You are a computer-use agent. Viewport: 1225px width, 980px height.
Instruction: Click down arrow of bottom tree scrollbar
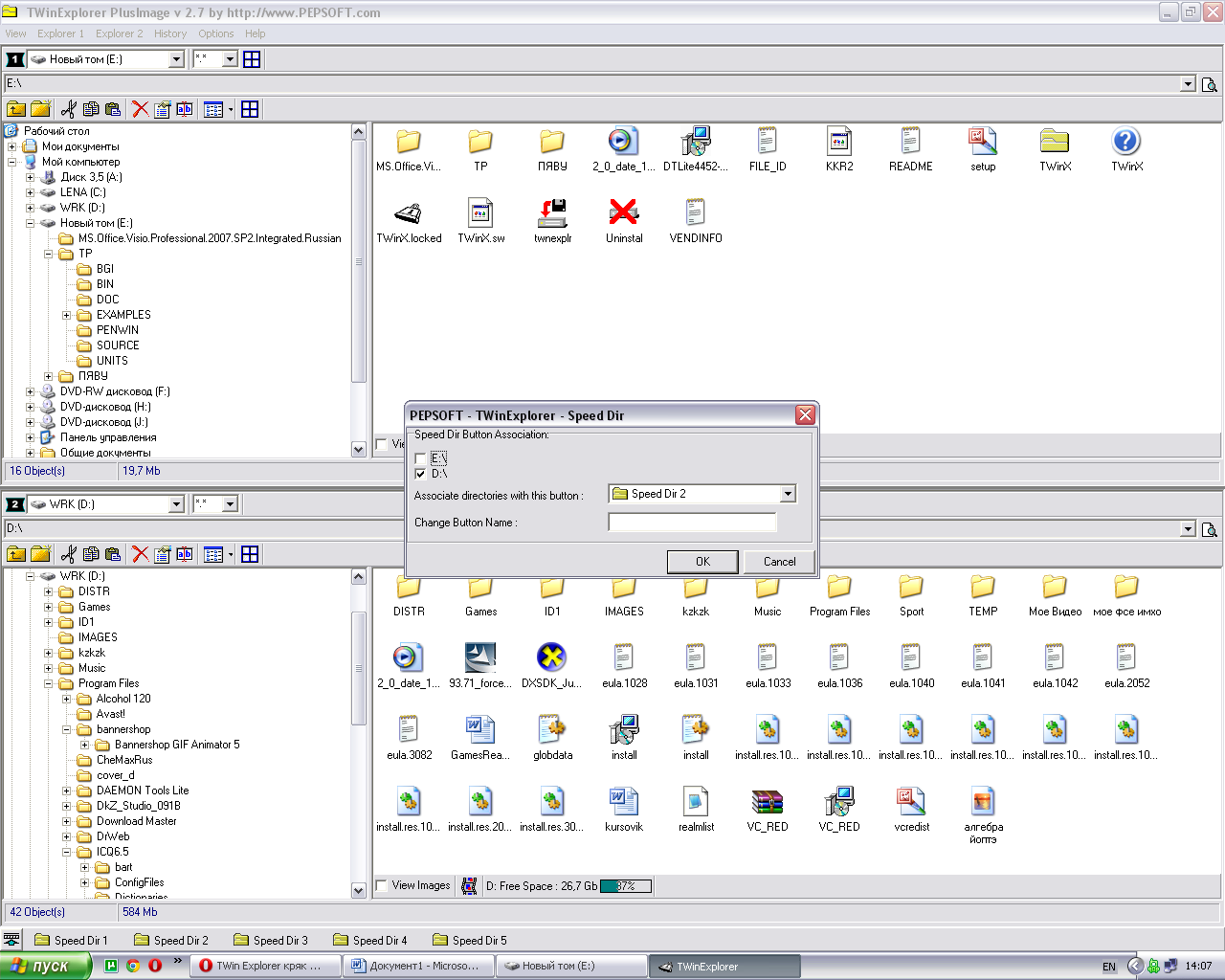tap(359, 890)
